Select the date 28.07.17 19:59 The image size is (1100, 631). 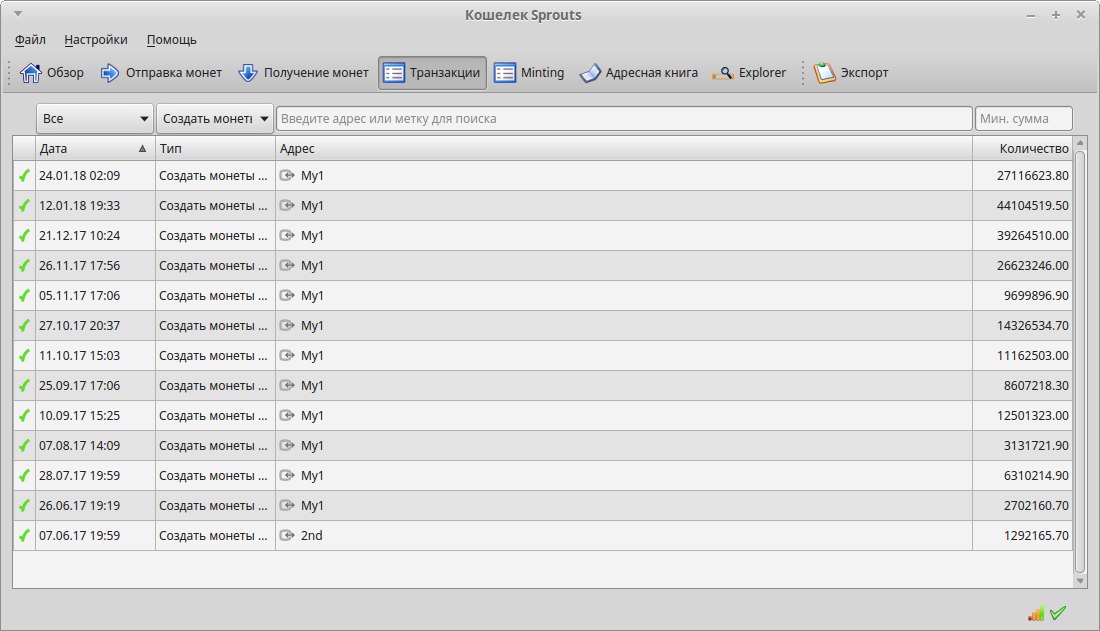click(x=79, y=475)
